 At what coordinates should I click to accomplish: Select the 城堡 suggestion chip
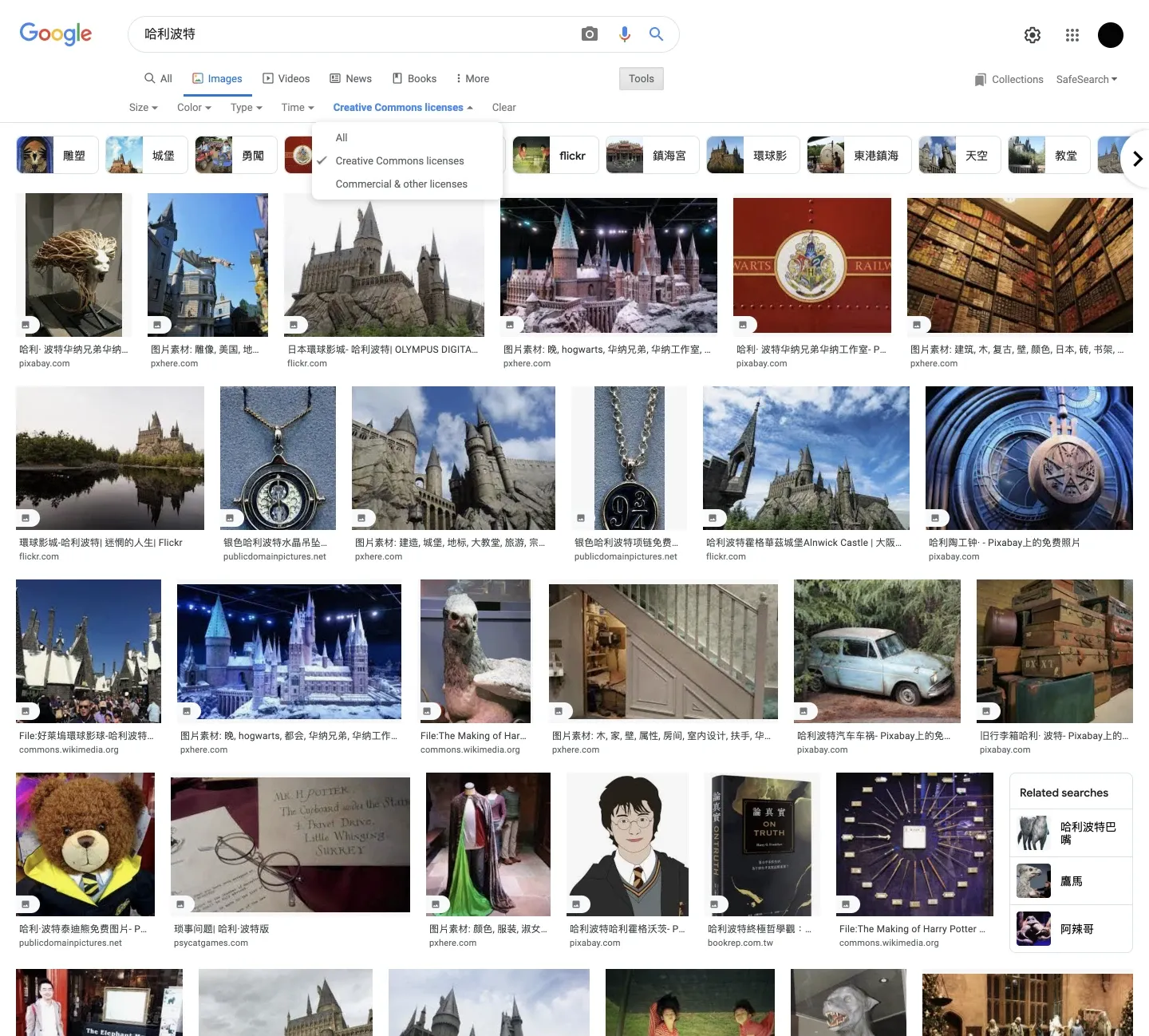146,155
